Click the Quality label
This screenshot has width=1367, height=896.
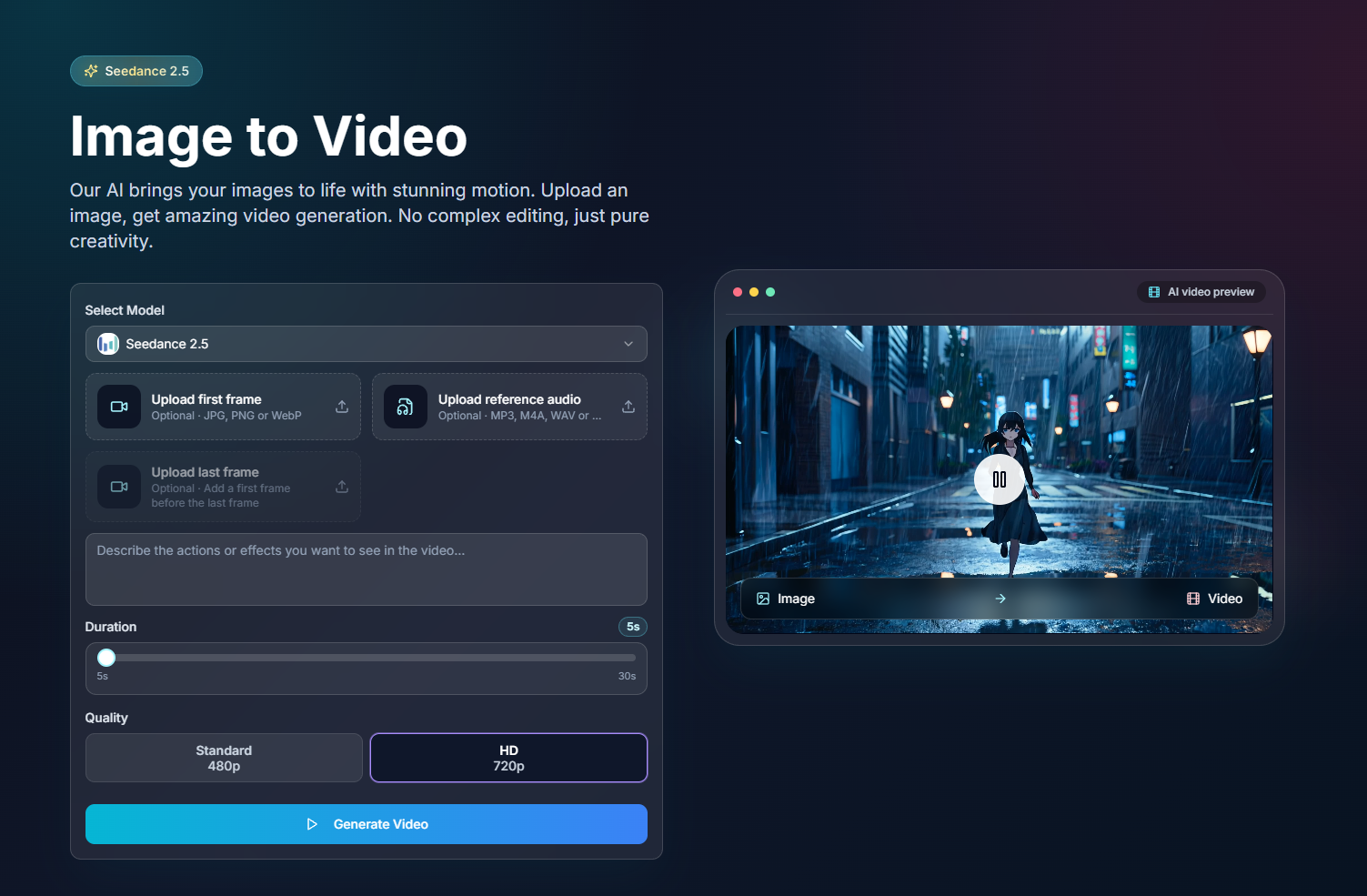[x=106, y=718]
